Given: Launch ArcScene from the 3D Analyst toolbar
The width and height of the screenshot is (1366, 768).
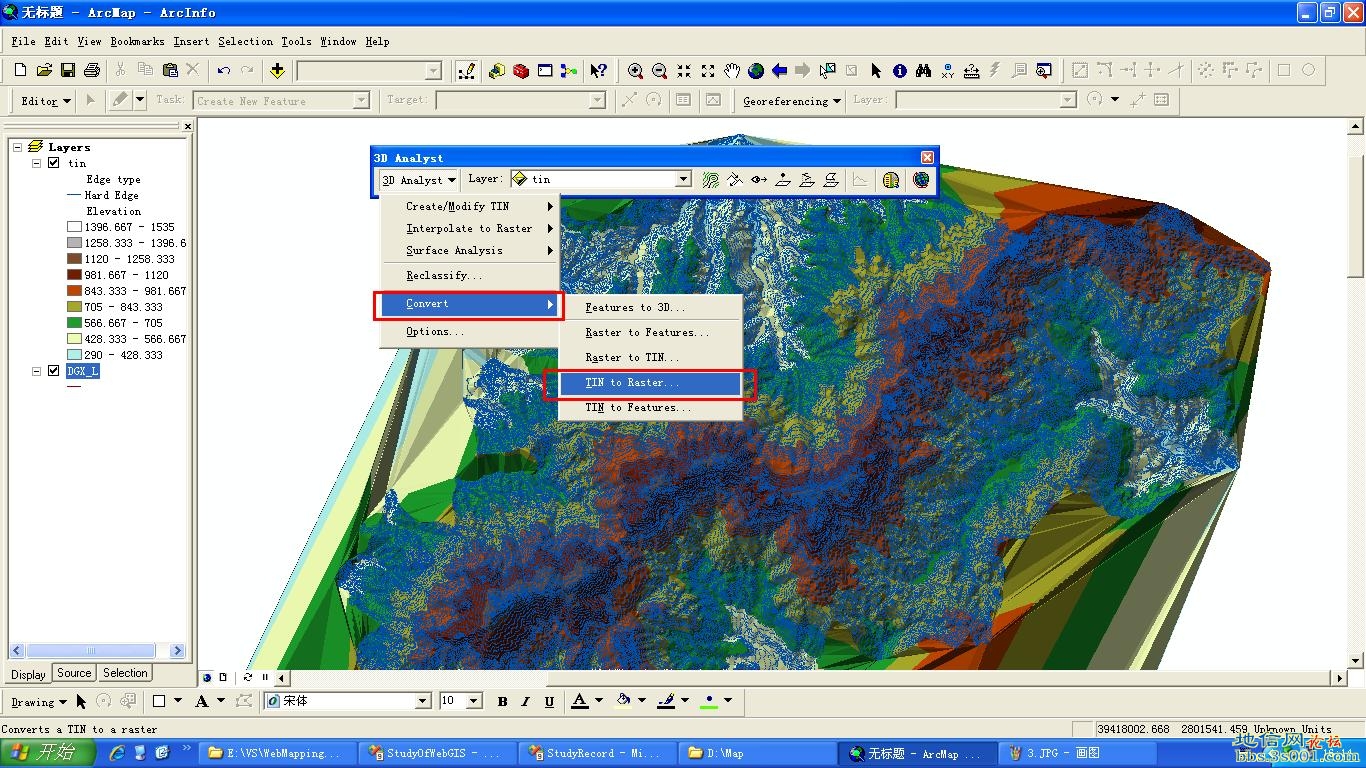Looking at the screenshot, I should coord(891,180).
